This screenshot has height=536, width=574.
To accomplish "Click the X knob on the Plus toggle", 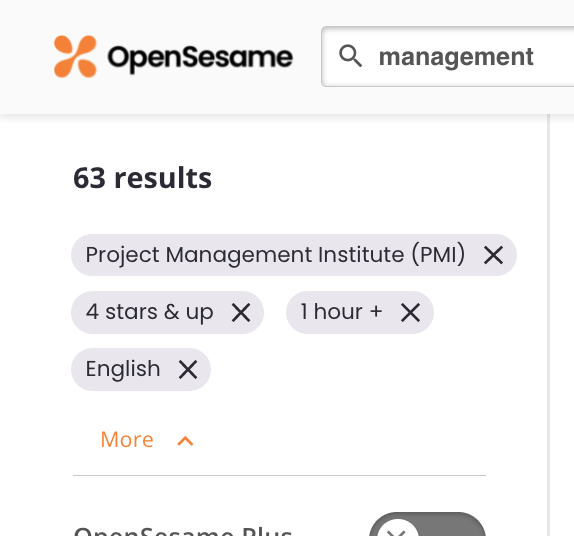I will 398,529.
